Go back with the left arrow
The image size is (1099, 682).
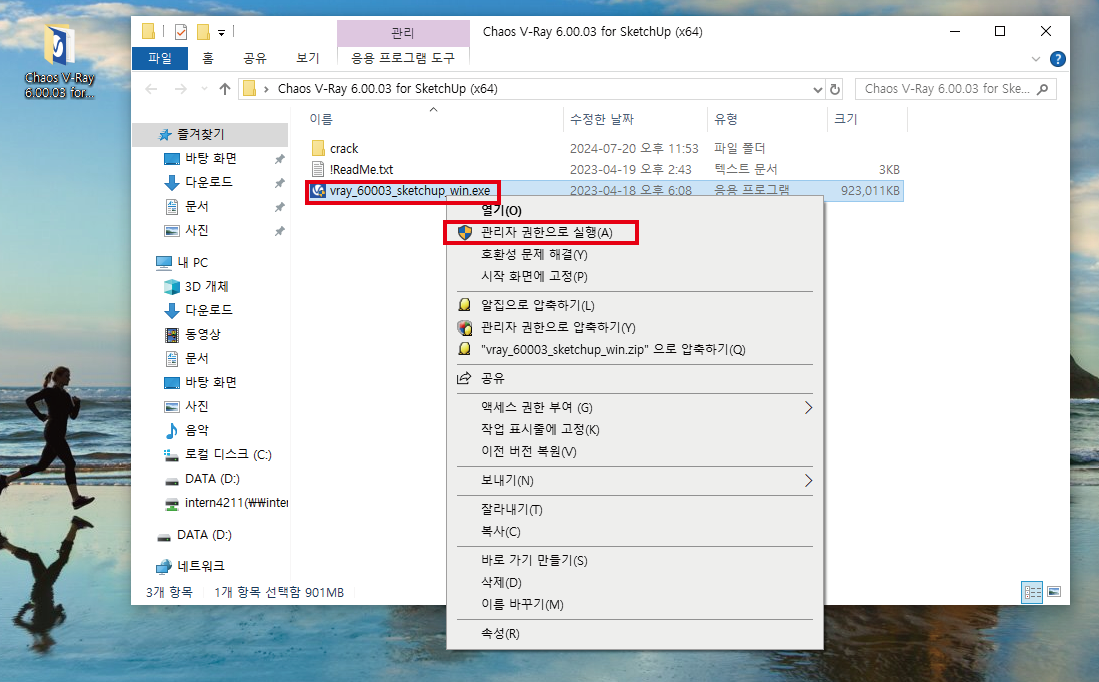coord(151,89)
